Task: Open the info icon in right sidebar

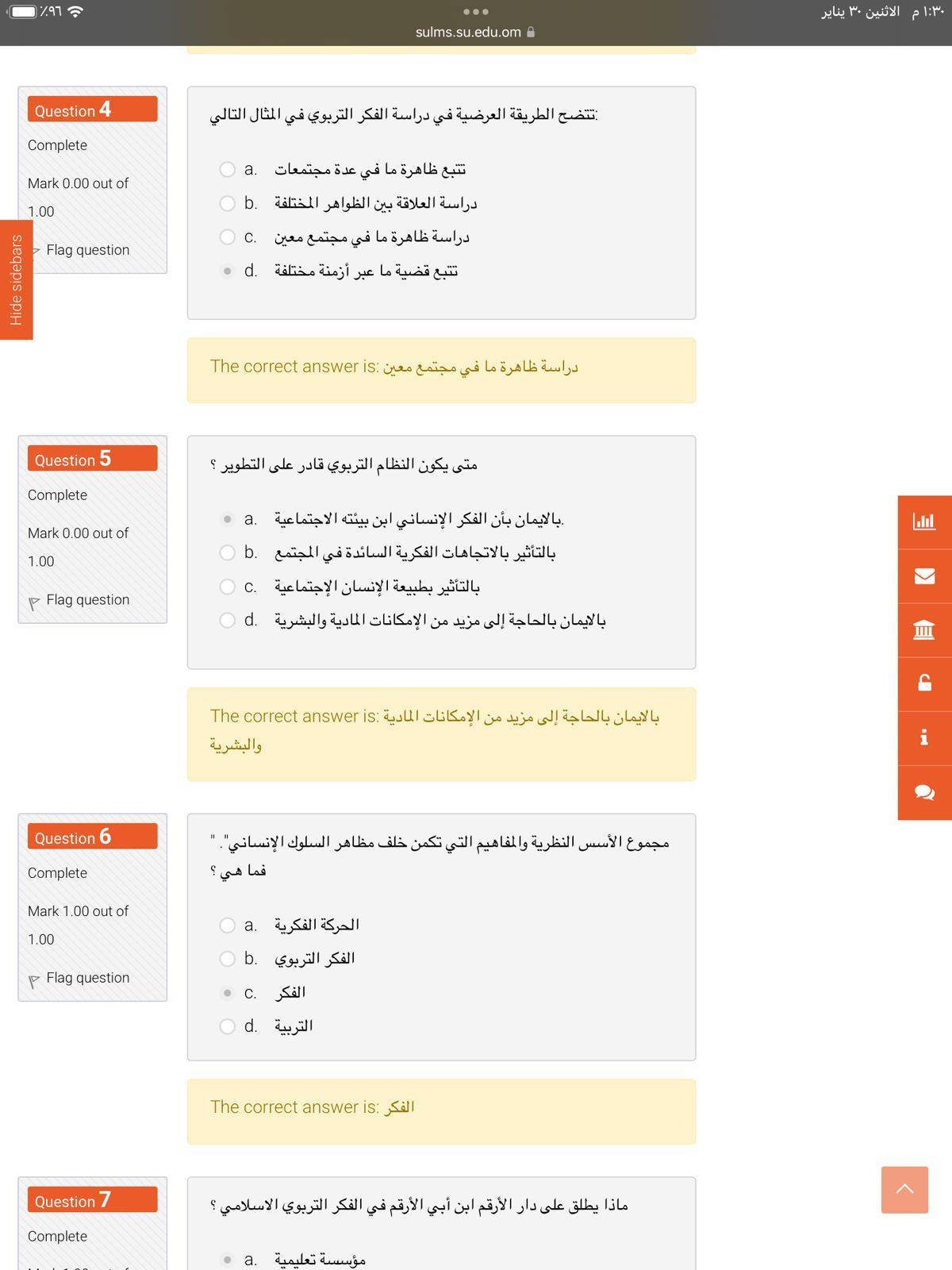Action: tap(924, 737)
